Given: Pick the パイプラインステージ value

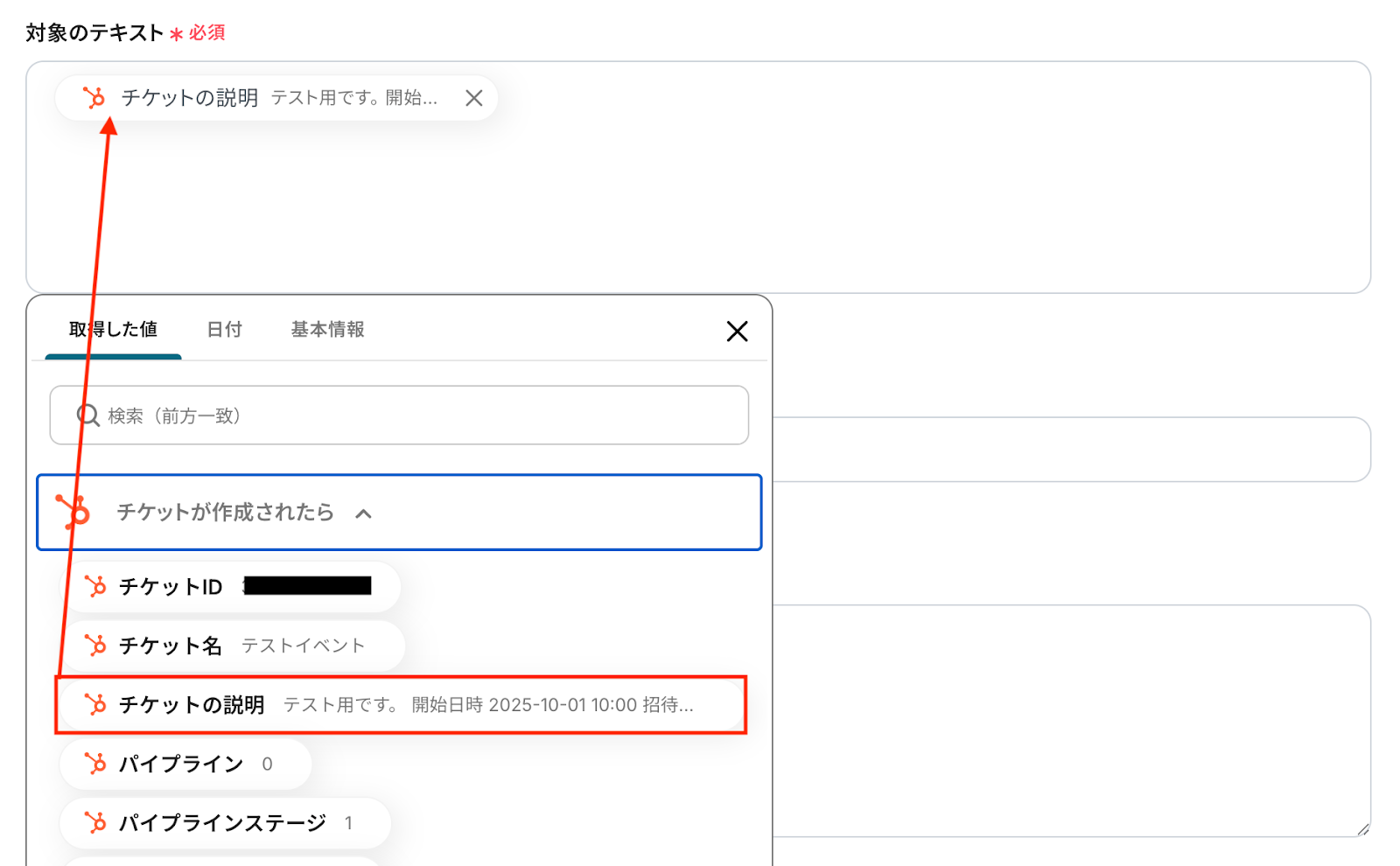Looking at the screenshot, I should 224,823.
